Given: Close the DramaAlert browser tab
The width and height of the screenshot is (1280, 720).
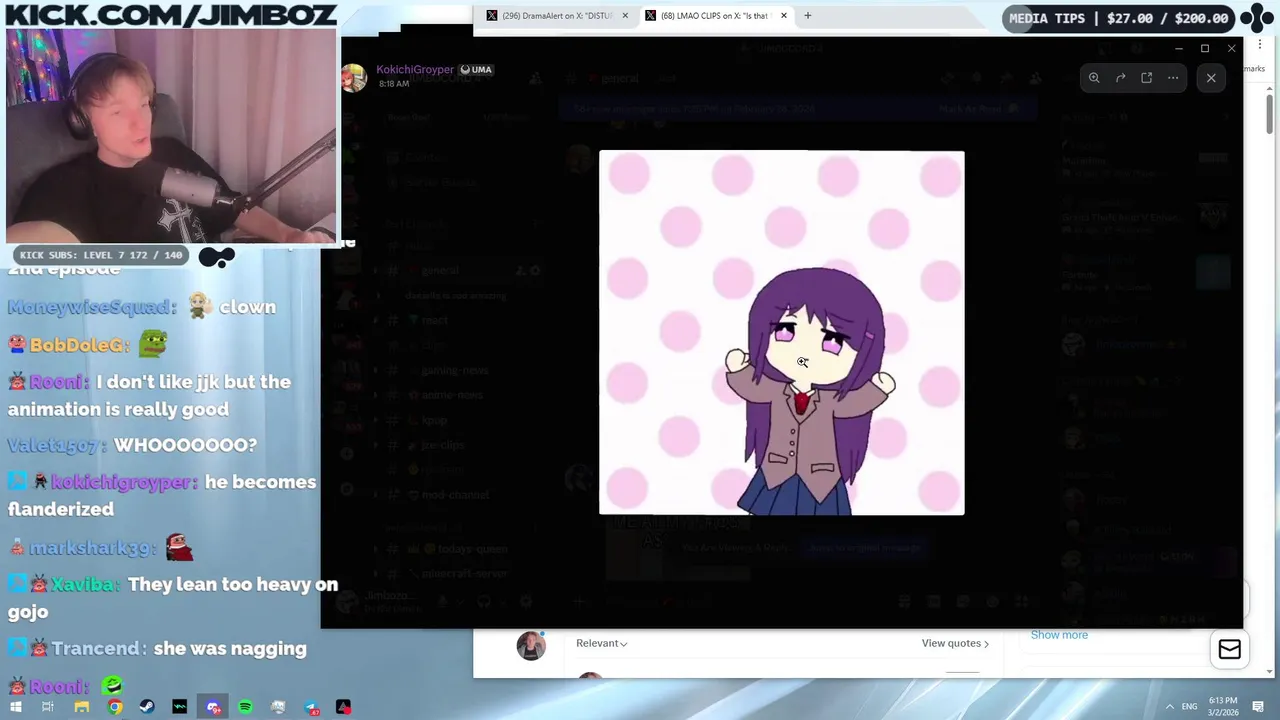Looking at the screenshot, I should pos(625,16).
